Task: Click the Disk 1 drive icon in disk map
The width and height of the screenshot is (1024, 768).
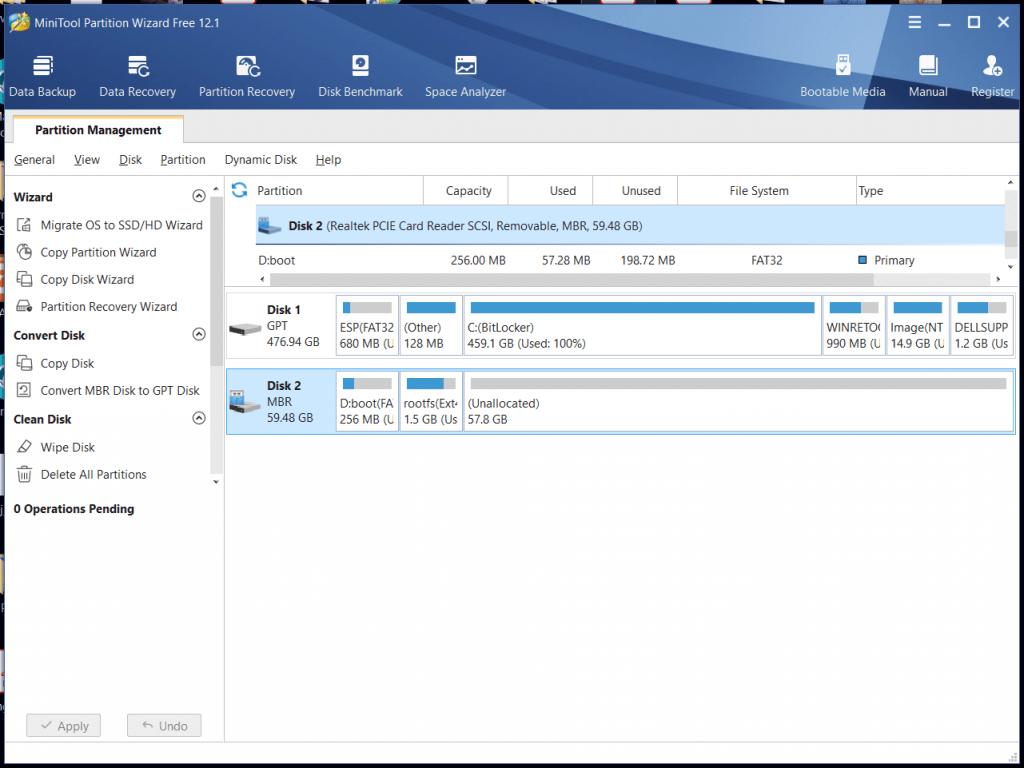Action: pyautogui.click(x=245, y=328)
